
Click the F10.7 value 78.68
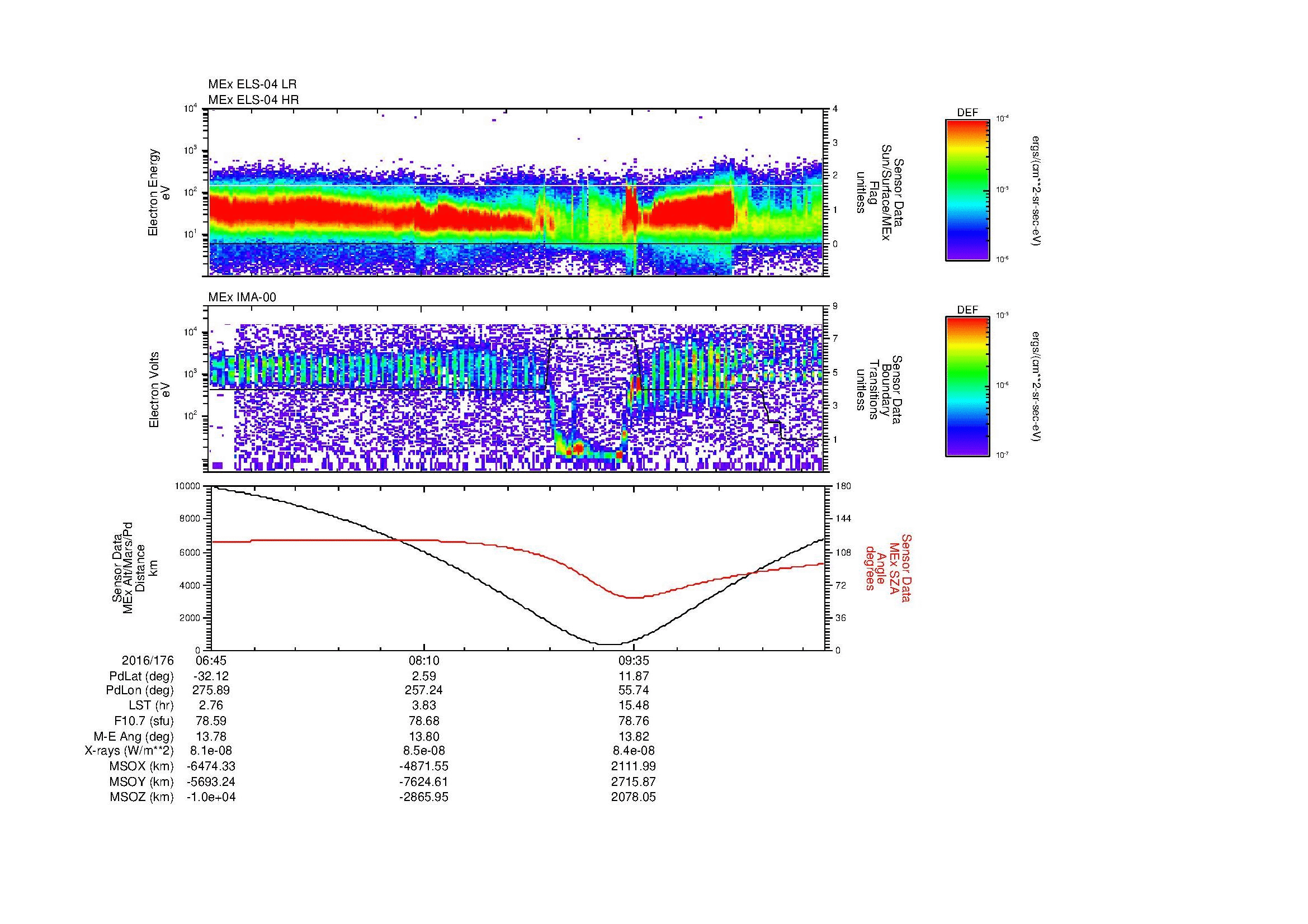[x=424, y=721]
